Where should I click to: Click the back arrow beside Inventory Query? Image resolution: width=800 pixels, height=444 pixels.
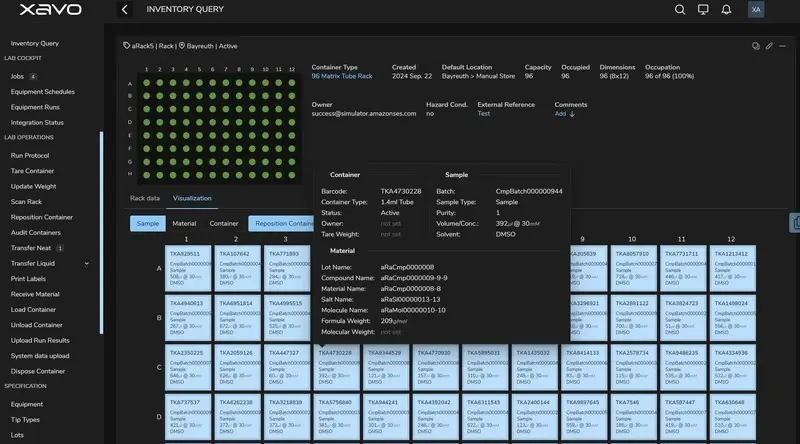pos(124,9)
